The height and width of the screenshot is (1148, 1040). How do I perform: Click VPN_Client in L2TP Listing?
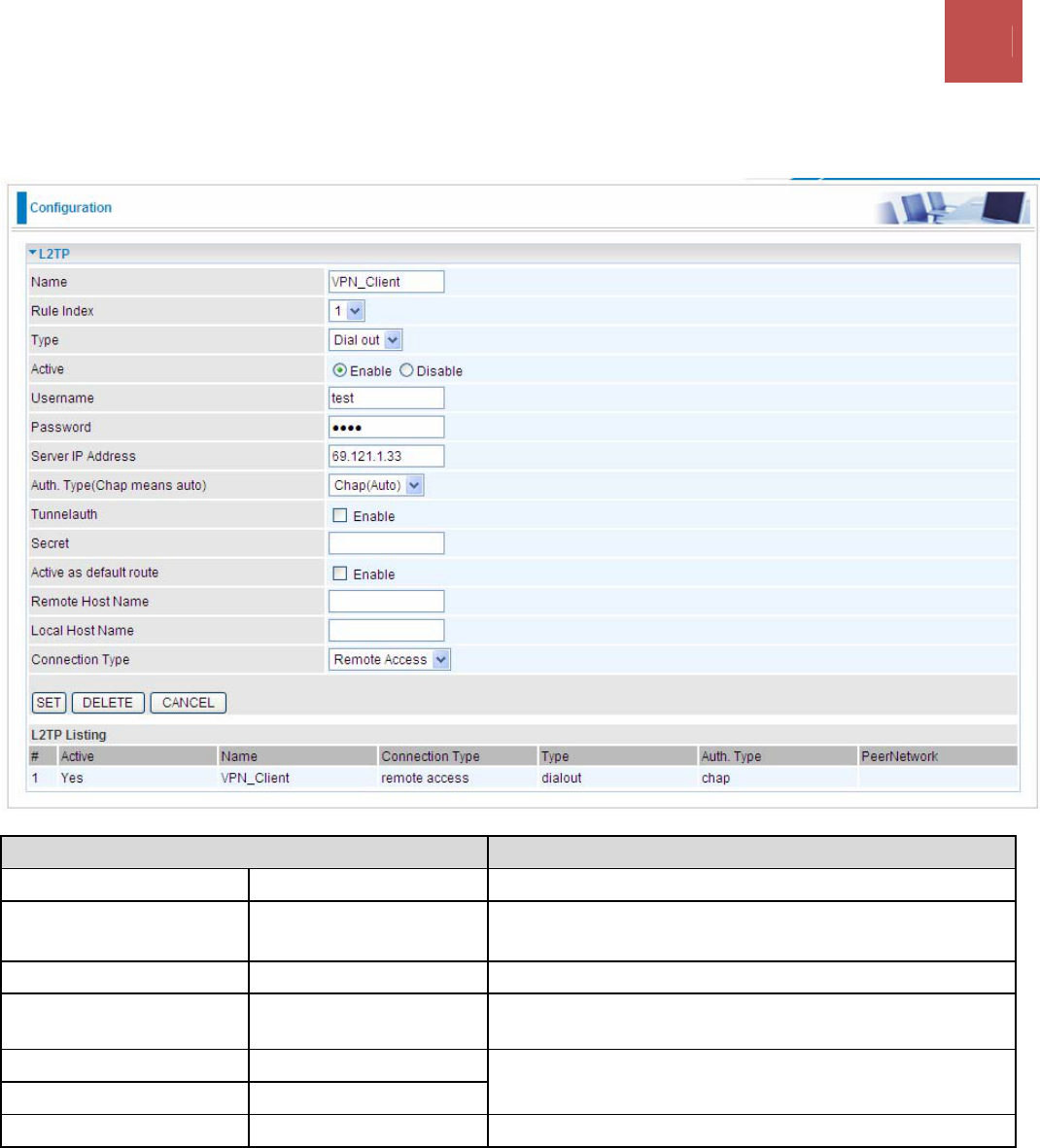[255, 779]
